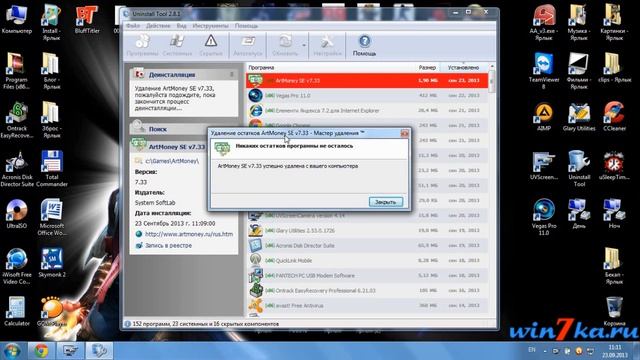This screenshot has width=640, height=360.
Task: Select the ArtMoney SE v7.33 row
Action: 367,80
